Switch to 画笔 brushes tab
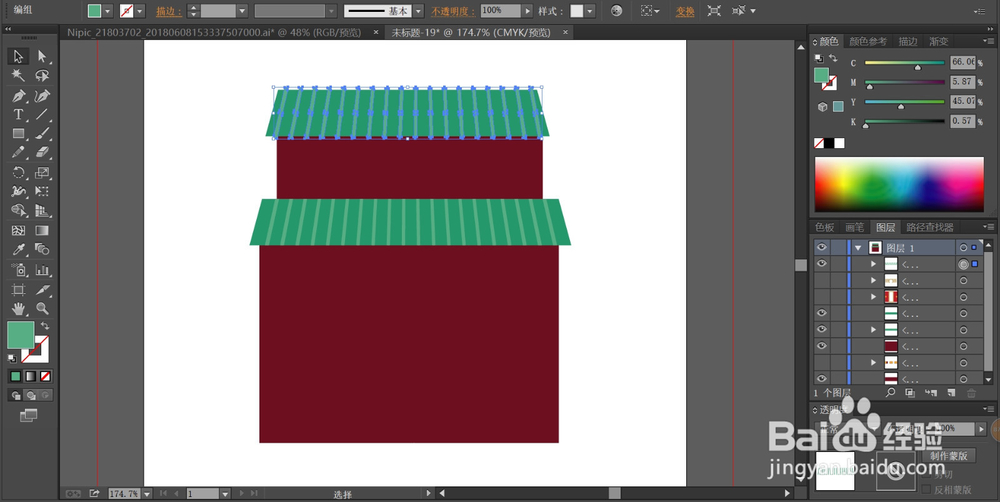The width and height of the screenshot is (1000, 502). pos(854,227)
